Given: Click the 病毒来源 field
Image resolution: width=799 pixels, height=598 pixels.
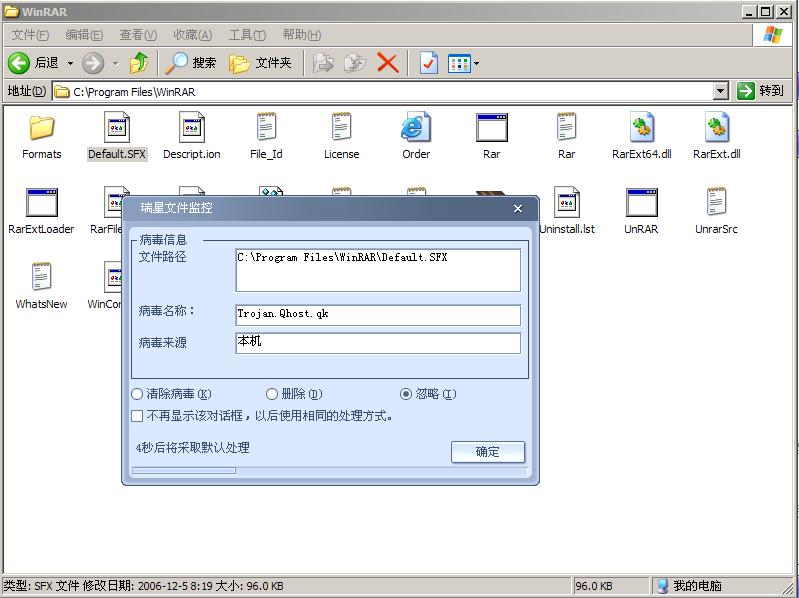Looking at the screenshot, I should (378, 343).
